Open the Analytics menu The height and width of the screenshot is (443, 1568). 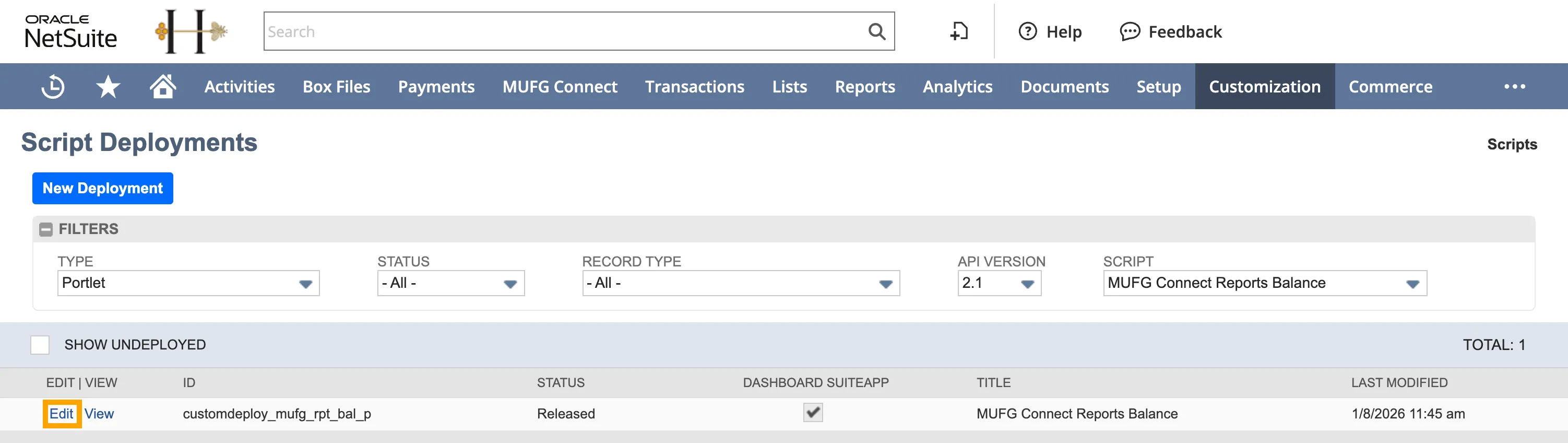tap(957, 87)
